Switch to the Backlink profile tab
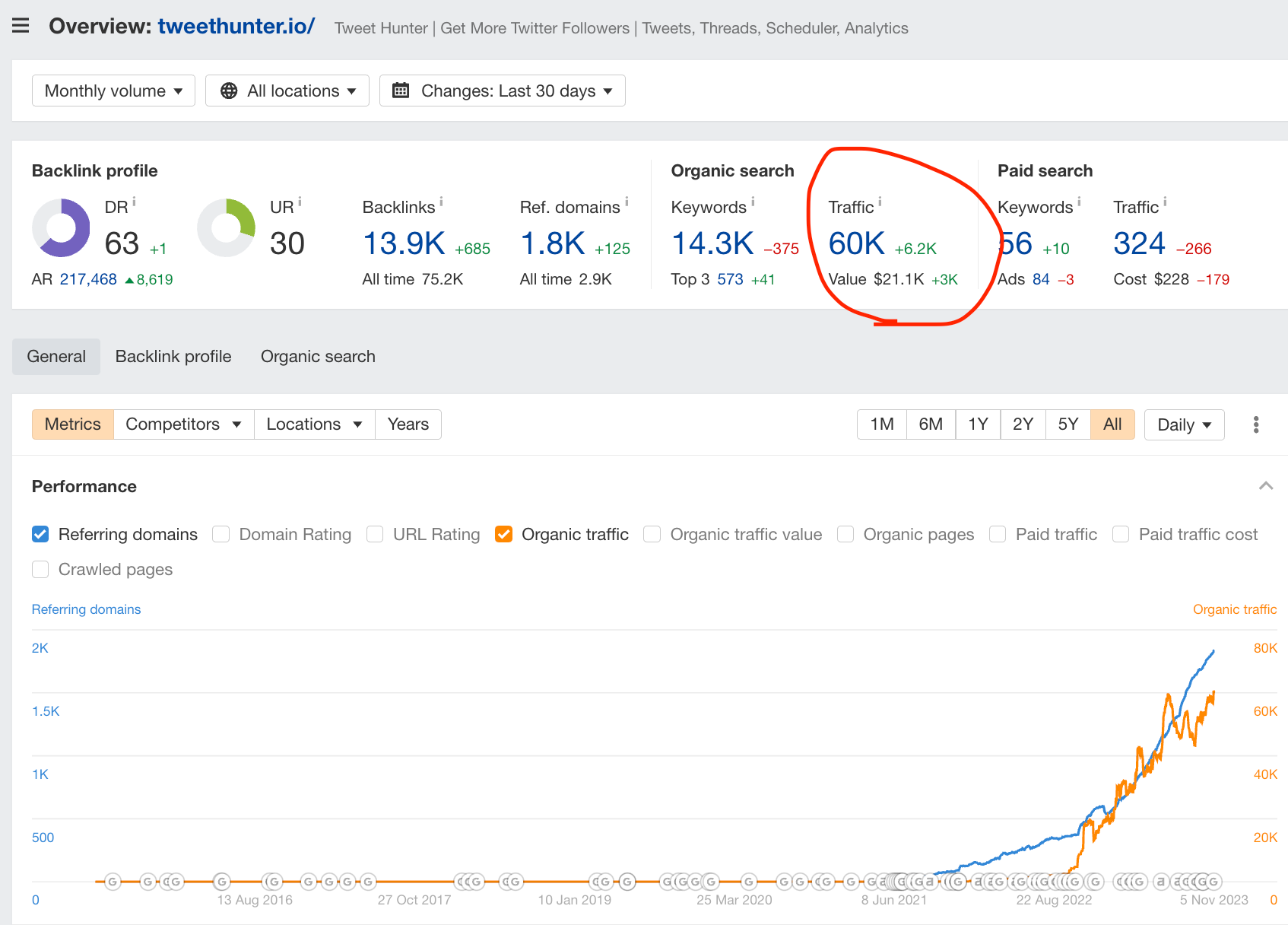Screen dimensions: 1288x925 [173, 357]
